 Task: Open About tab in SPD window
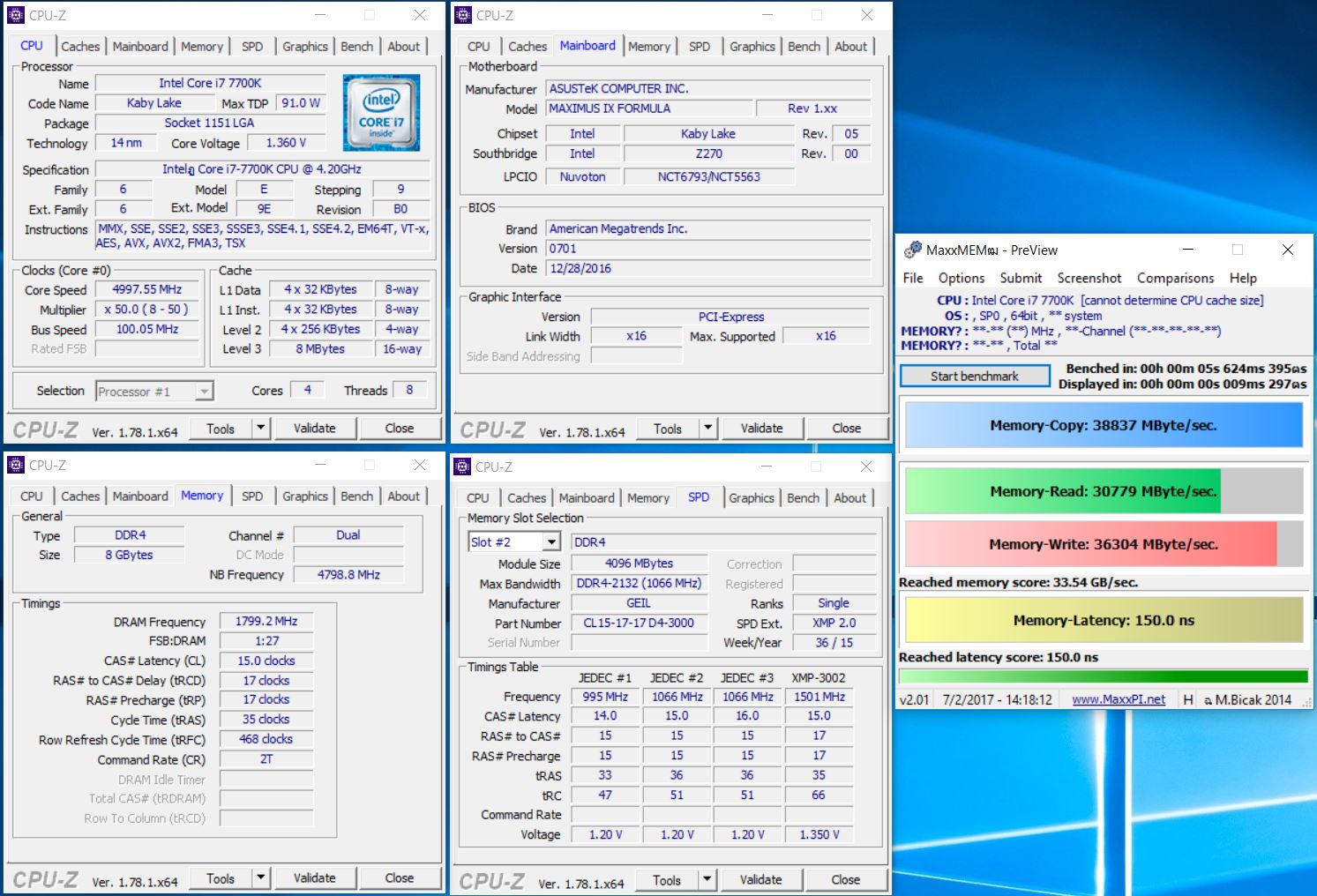click(850, 497)
